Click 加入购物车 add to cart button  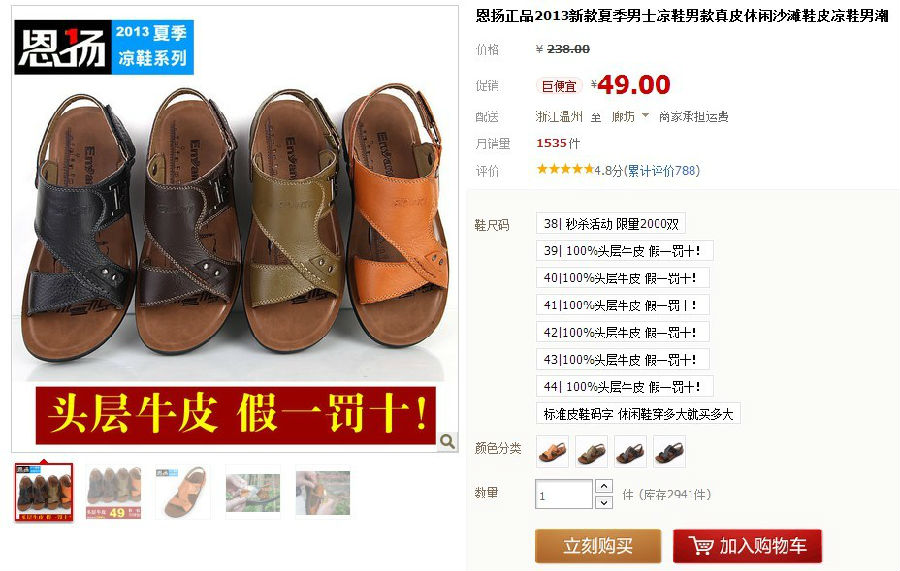click(x=747, y=546)
